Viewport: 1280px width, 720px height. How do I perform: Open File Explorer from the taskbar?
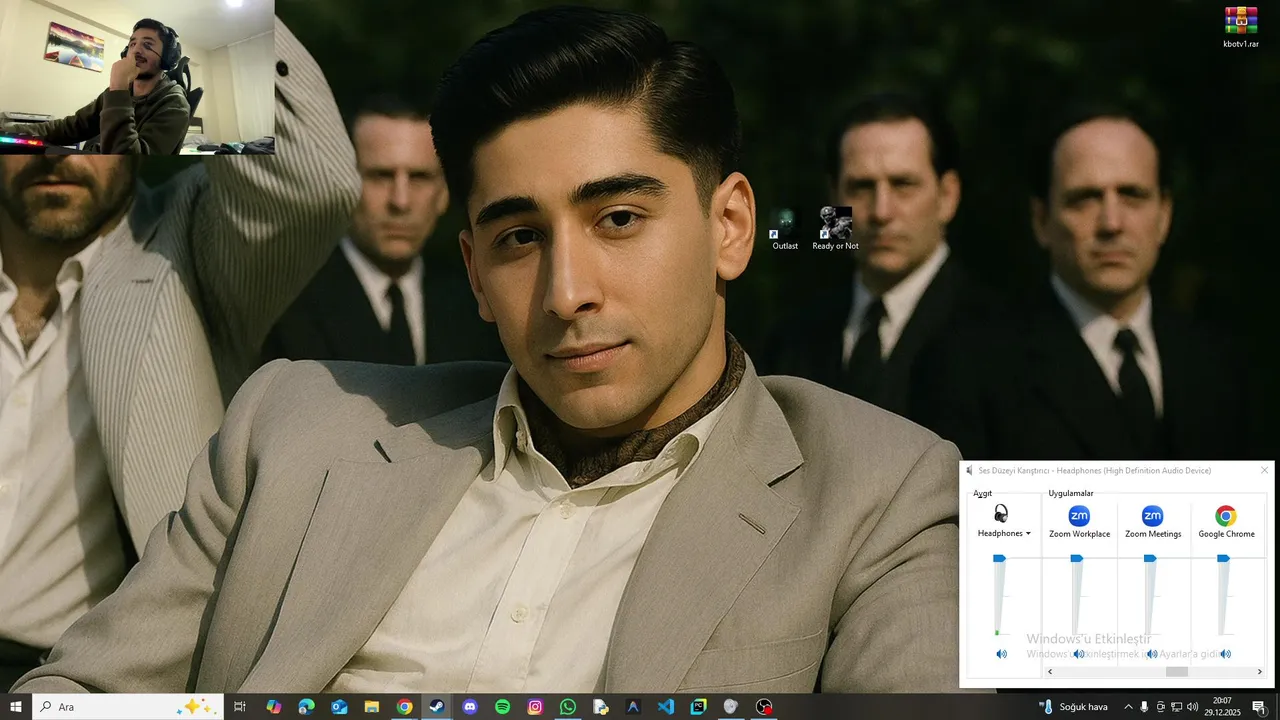pos(372,707)
